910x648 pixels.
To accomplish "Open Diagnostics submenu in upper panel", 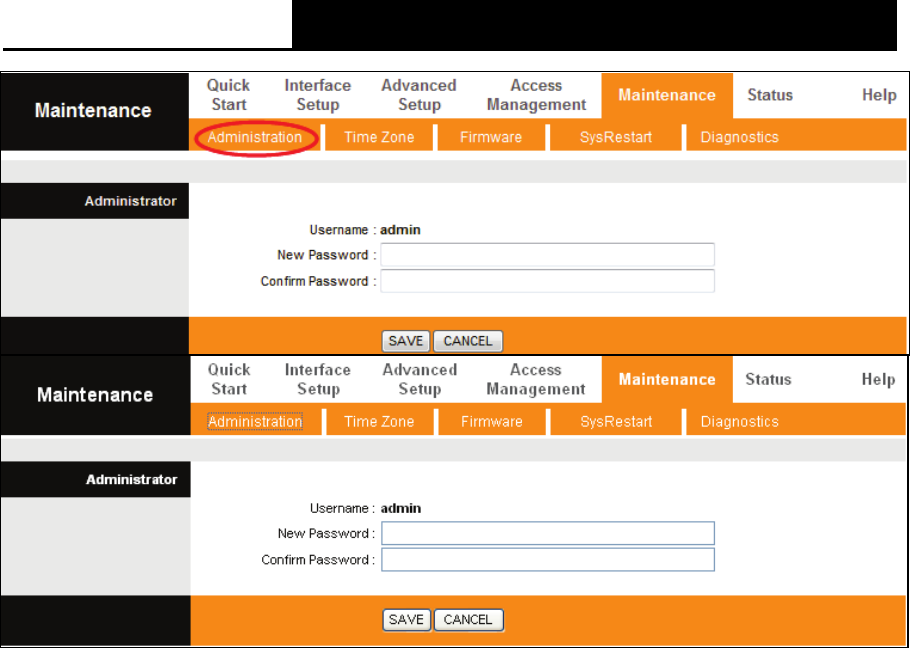I will [739, 137].
